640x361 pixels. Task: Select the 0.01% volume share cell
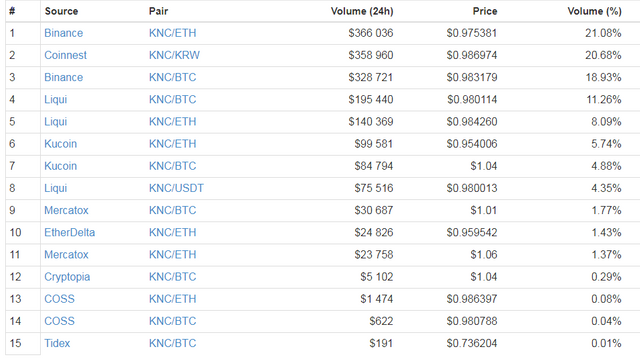tap(606, 343)
